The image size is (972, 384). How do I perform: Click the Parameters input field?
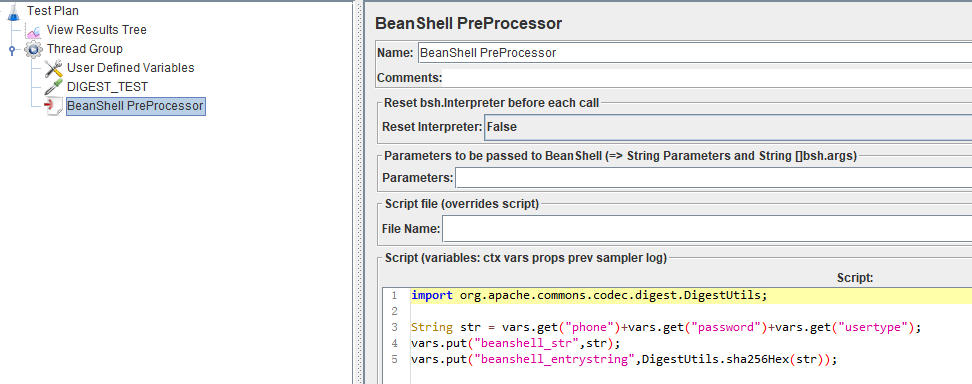[714, 178]
